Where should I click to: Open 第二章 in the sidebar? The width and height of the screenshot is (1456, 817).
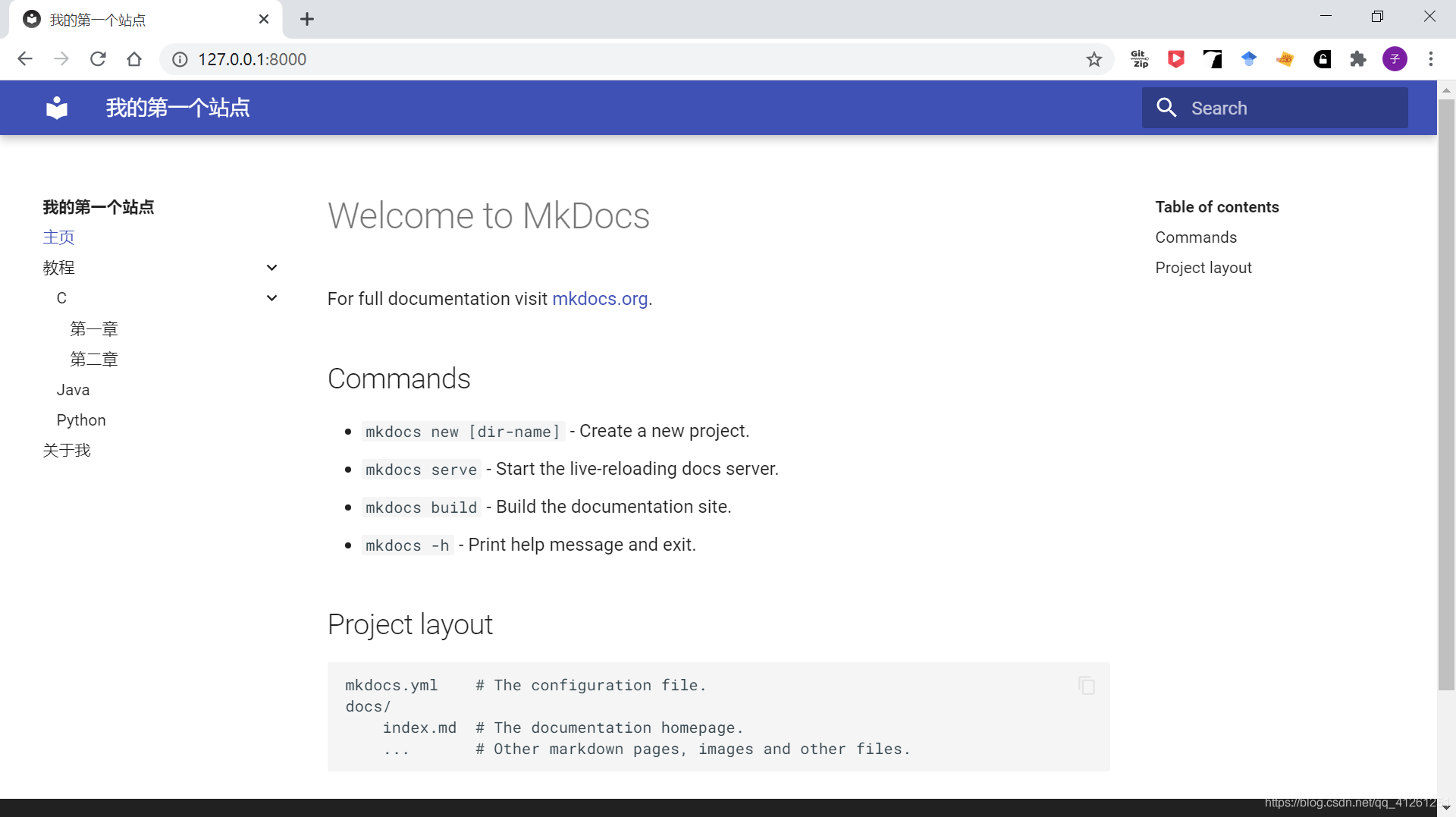tap(94, 360)
